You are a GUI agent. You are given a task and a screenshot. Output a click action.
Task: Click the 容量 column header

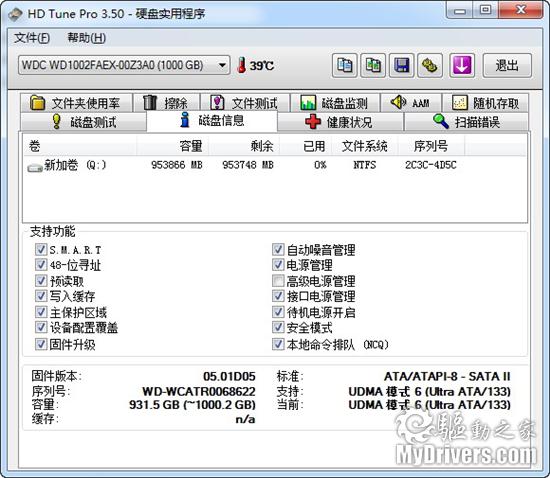173,146
